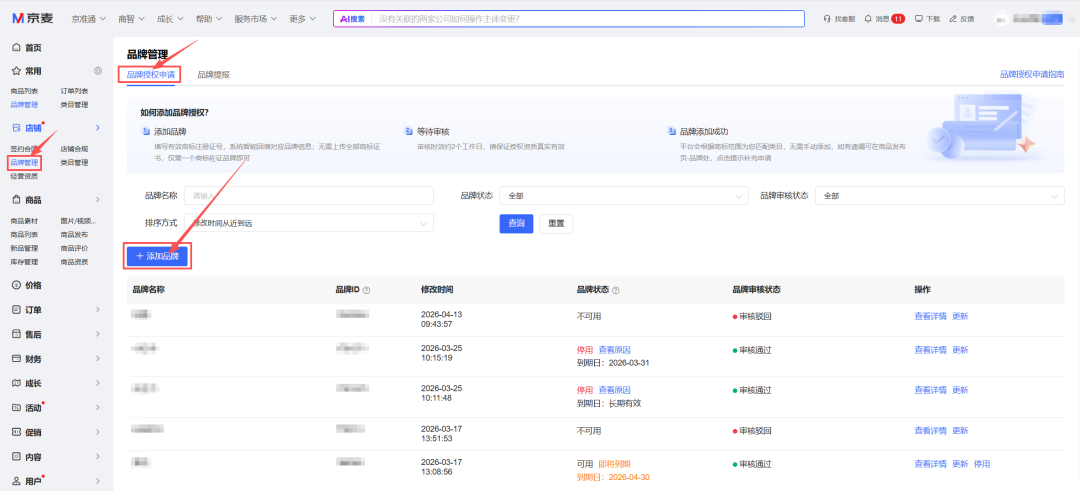Click the 订单 icon in the sidebar
This screenshot has width=1080, height=491.
click(x=17, y=310)
